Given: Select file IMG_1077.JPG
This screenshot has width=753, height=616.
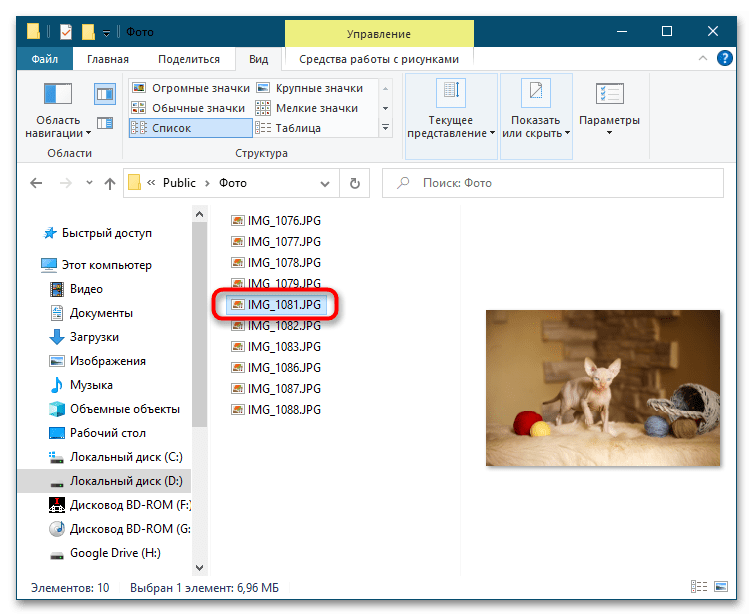Looking at the screenshot, I should click(276, 242).
